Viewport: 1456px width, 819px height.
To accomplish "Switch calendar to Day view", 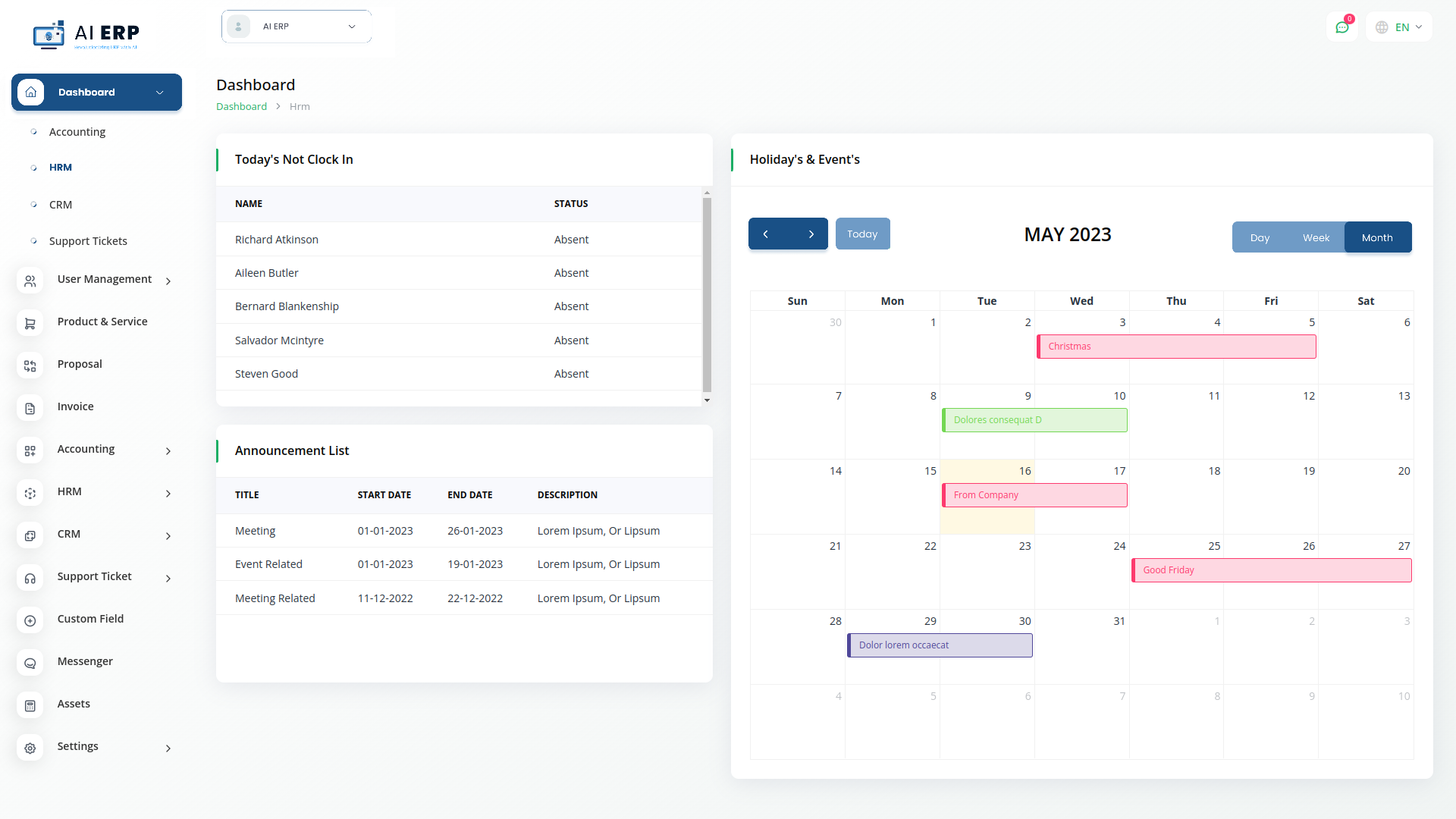I will click(x=1260, y=237).
